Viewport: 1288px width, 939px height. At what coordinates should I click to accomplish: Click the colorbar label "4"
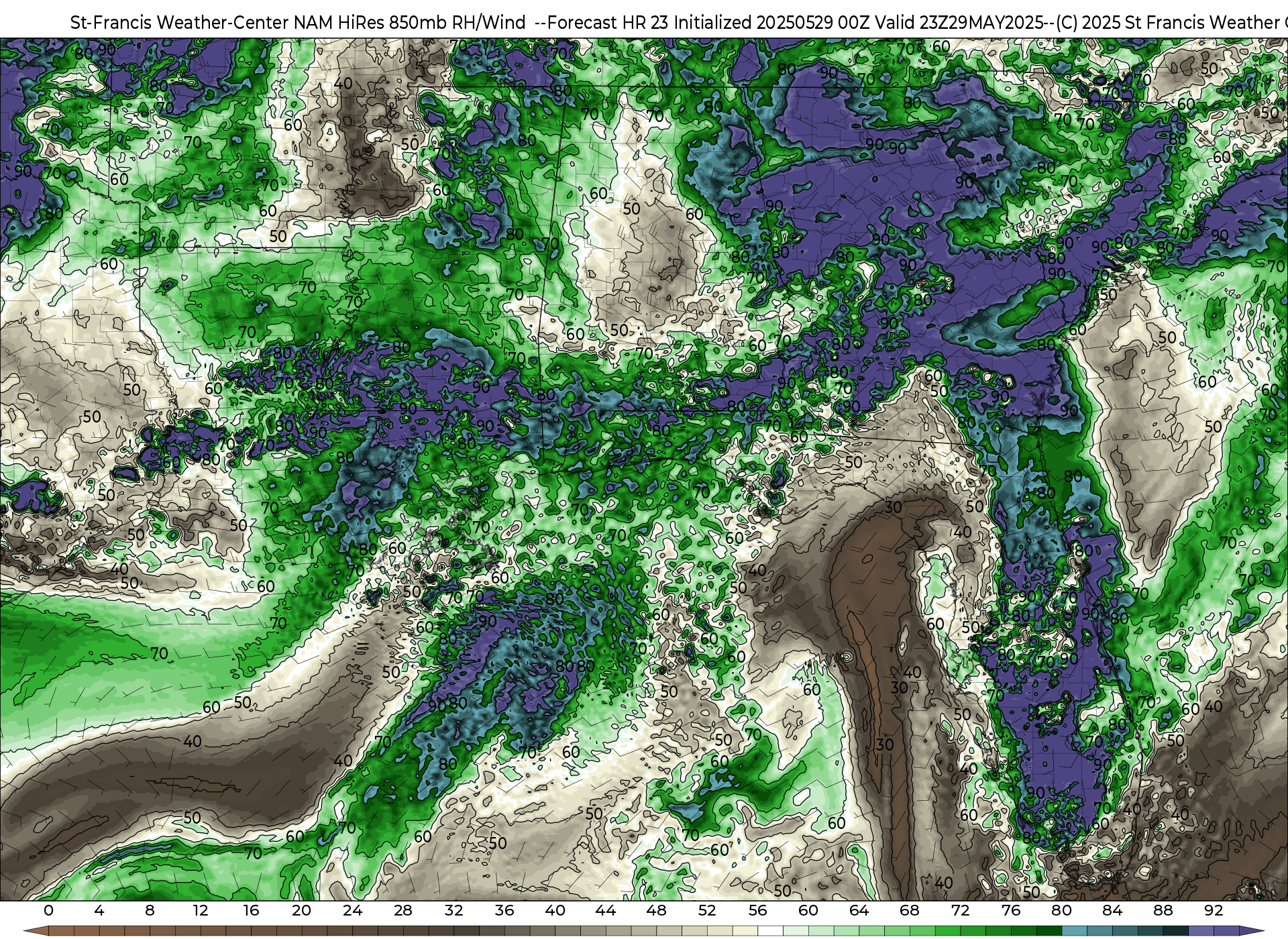99,910
